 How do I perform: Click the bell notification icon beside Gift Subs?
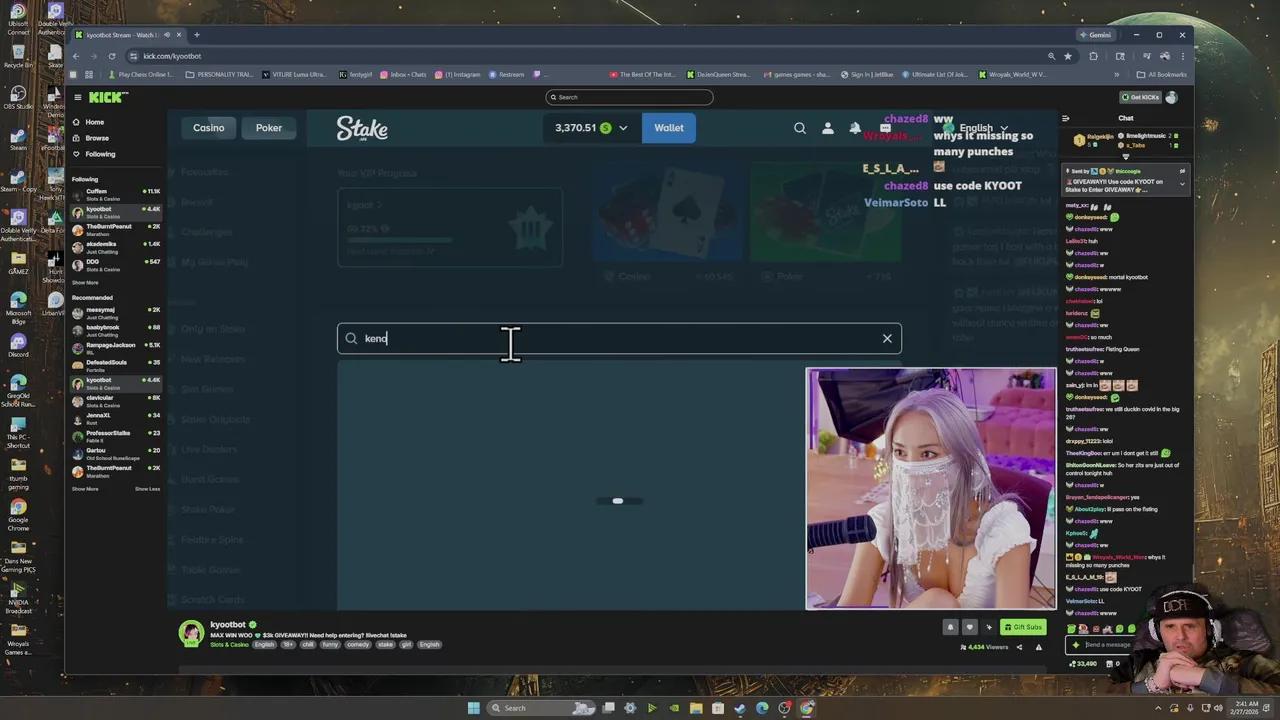[x=950, y=627]
